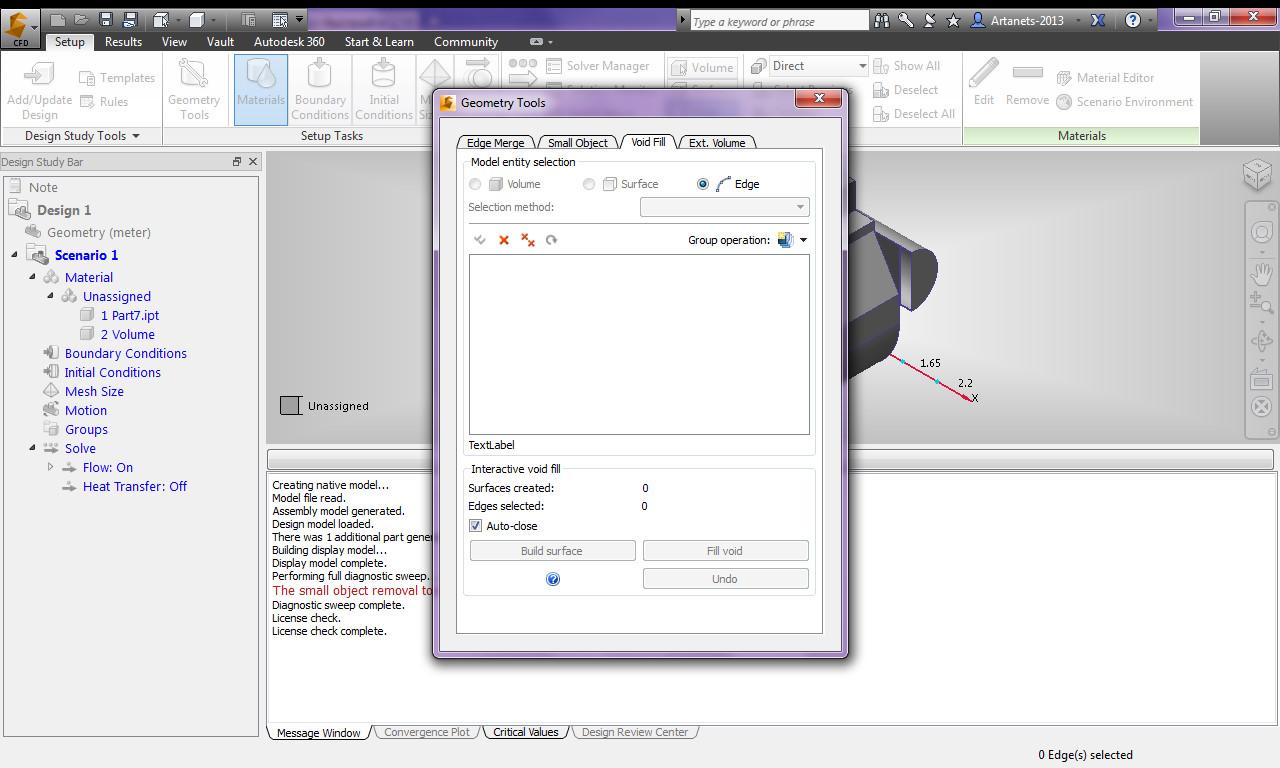Select the Mesh Size tree item
This screenshot has width=1280, height=768.
(x=94, y=391)
